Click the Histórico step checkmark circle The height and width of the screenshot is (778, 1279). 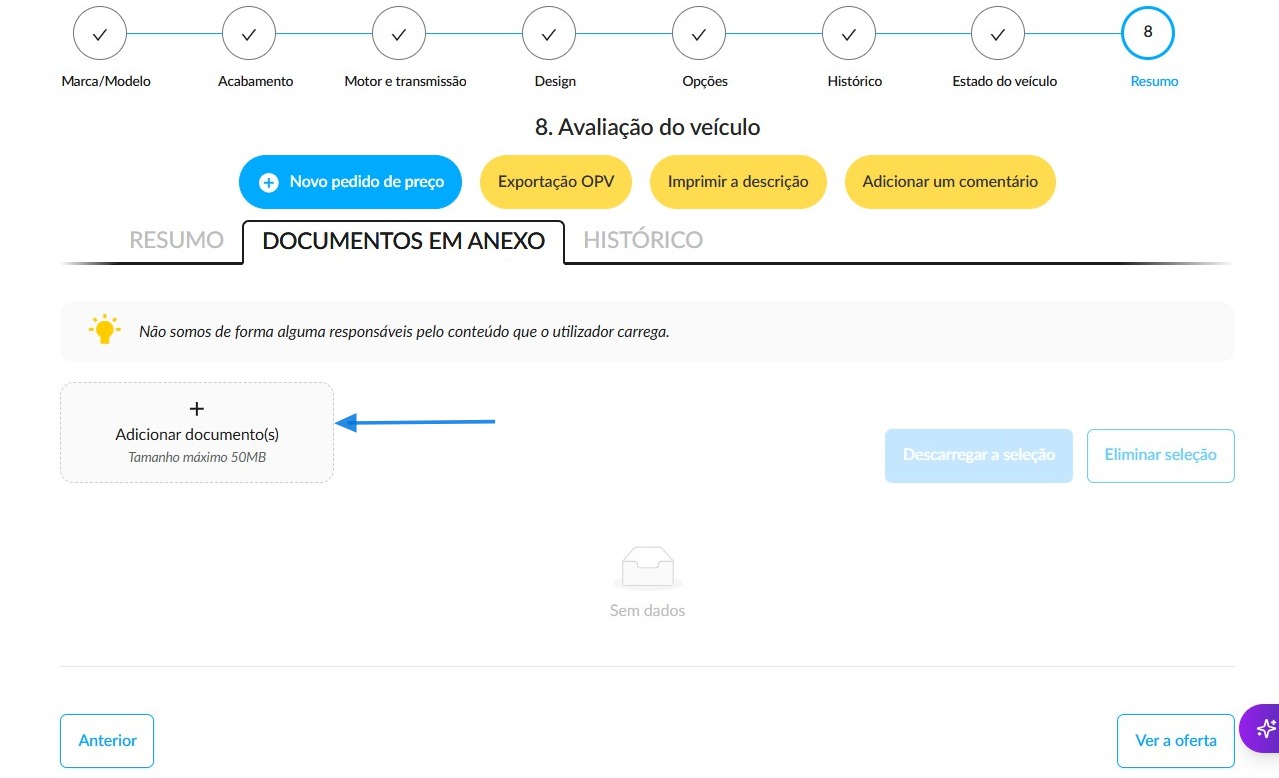coord(849,33)
